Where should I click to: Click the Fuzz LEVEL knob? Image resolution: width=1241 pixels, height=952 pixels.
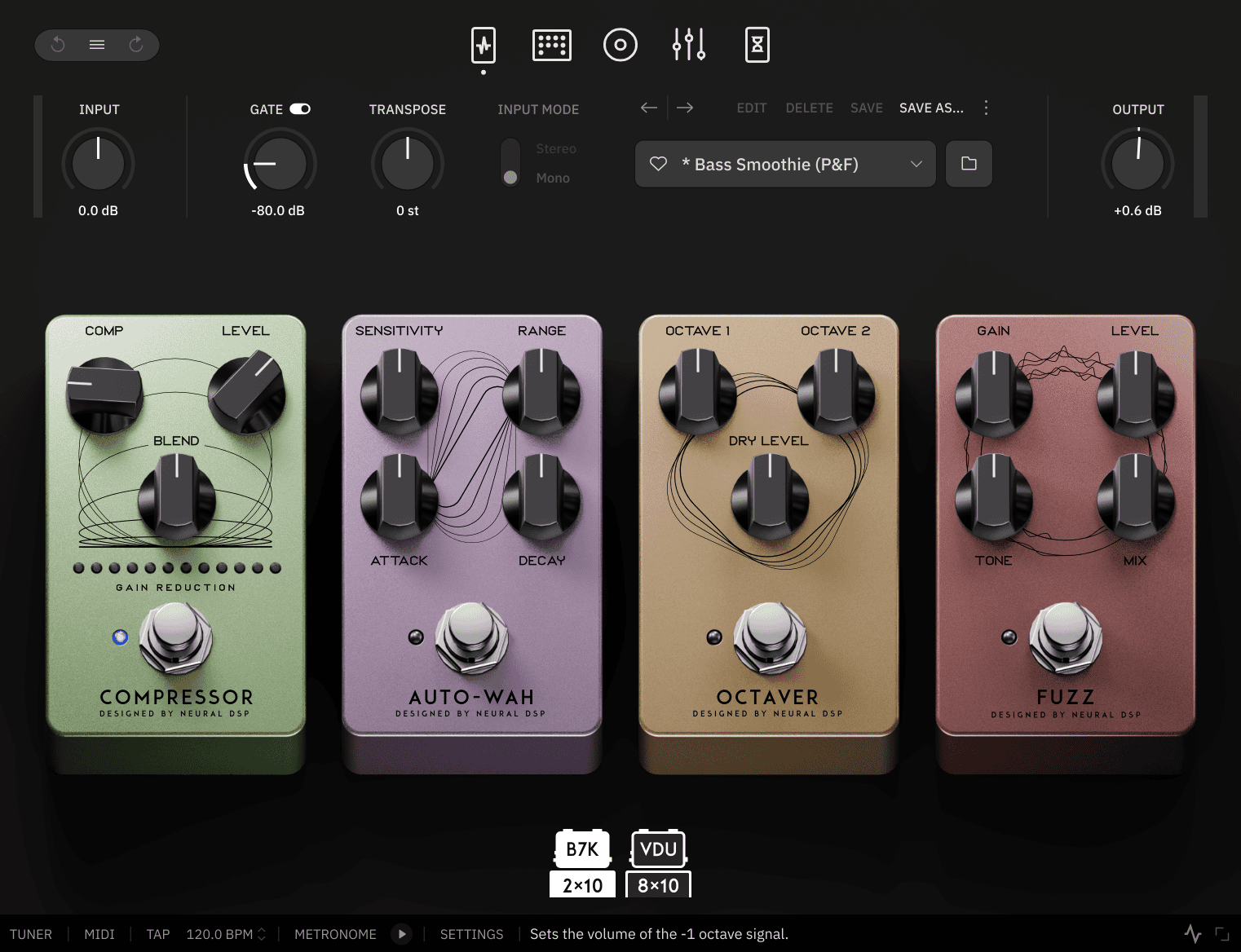(1137, 394)
